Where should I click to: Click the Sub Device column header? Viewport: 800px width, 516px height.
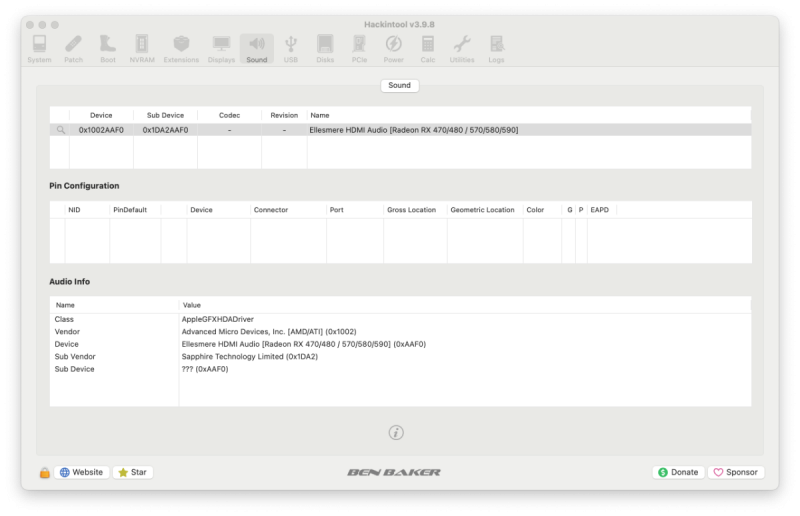pyautogui.click(x=165, y=115)
